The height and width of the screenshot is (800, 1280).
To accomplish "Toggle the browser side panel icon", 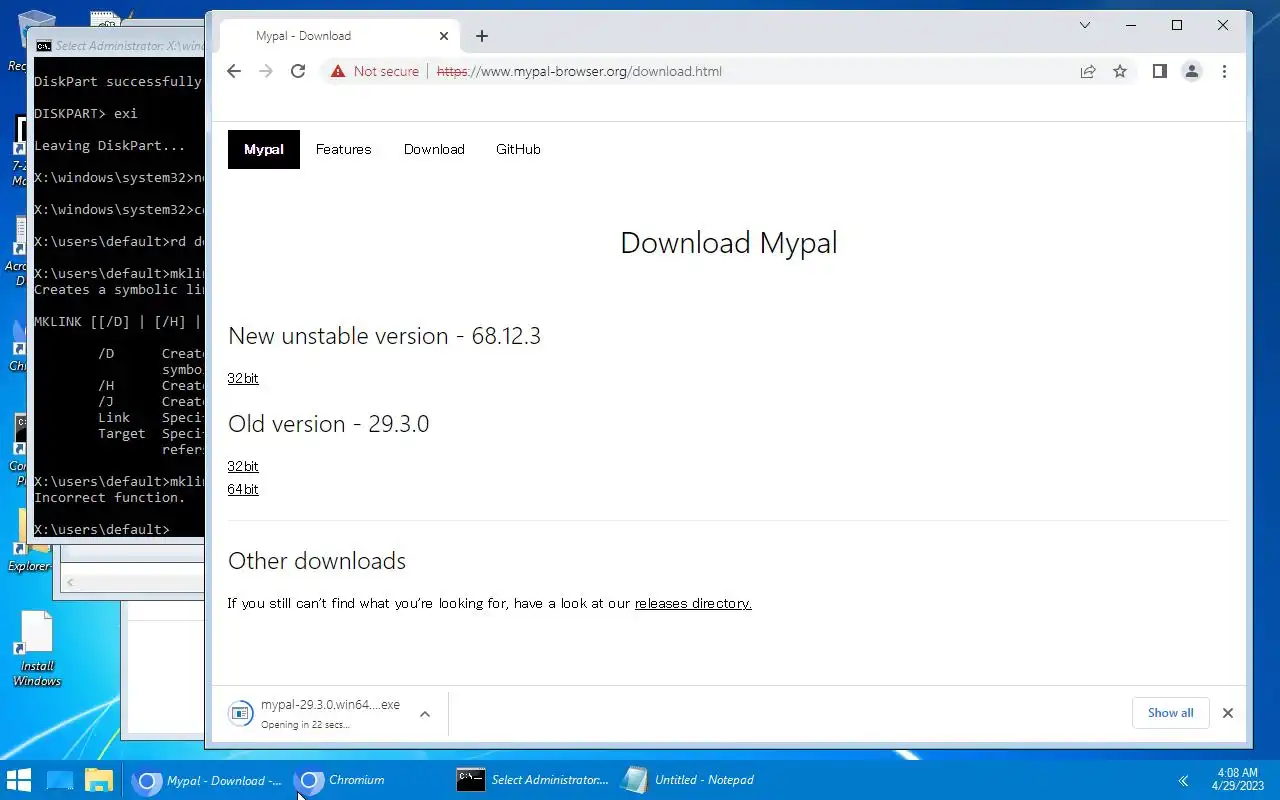I will pyautogui.click(x=1160, y=71).
